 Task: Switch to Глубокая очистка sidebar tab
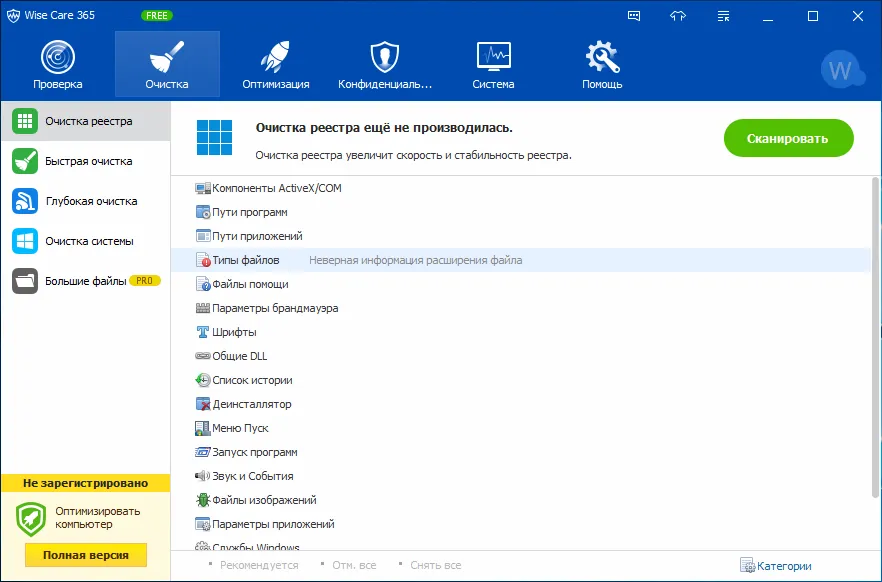click(x=86, y=201)
